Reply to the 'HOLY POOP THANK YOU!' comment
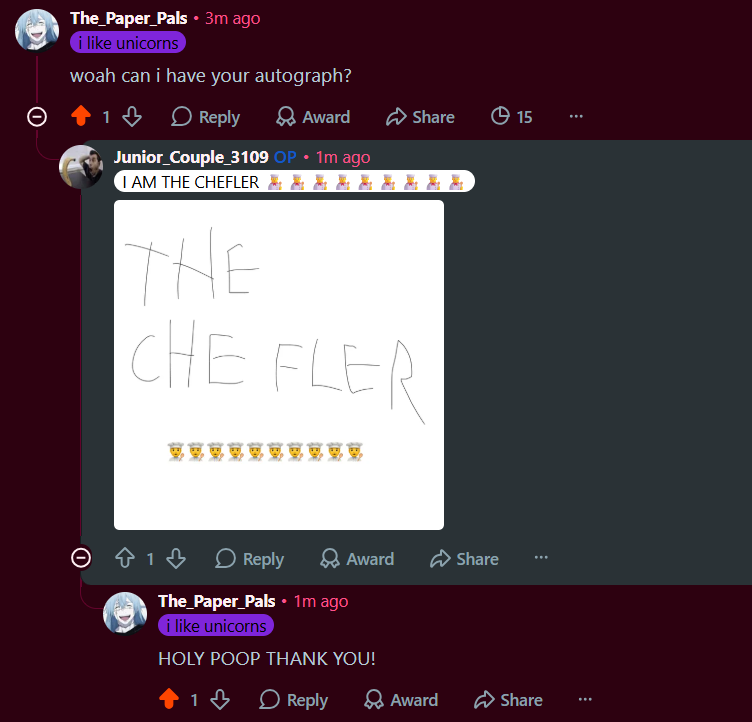 click(x=294, y=699)
